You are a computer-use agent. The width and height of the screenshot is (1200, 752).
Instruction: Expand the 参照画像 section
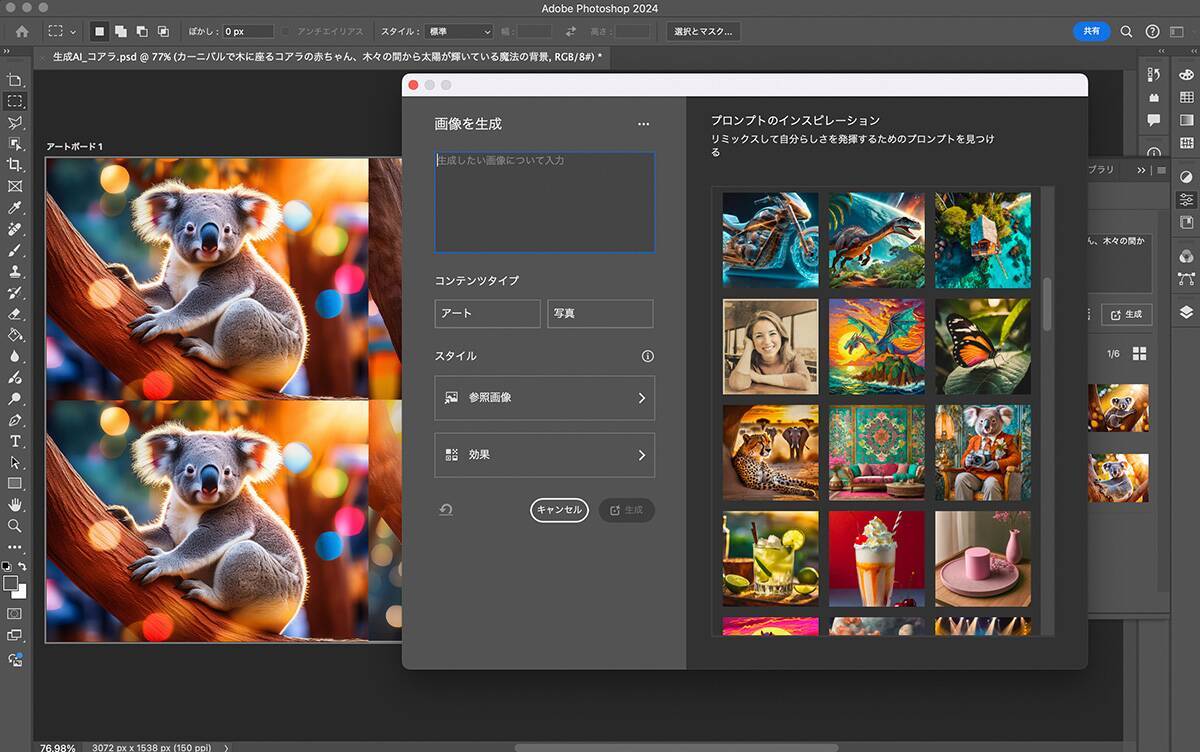click(545, 398)
